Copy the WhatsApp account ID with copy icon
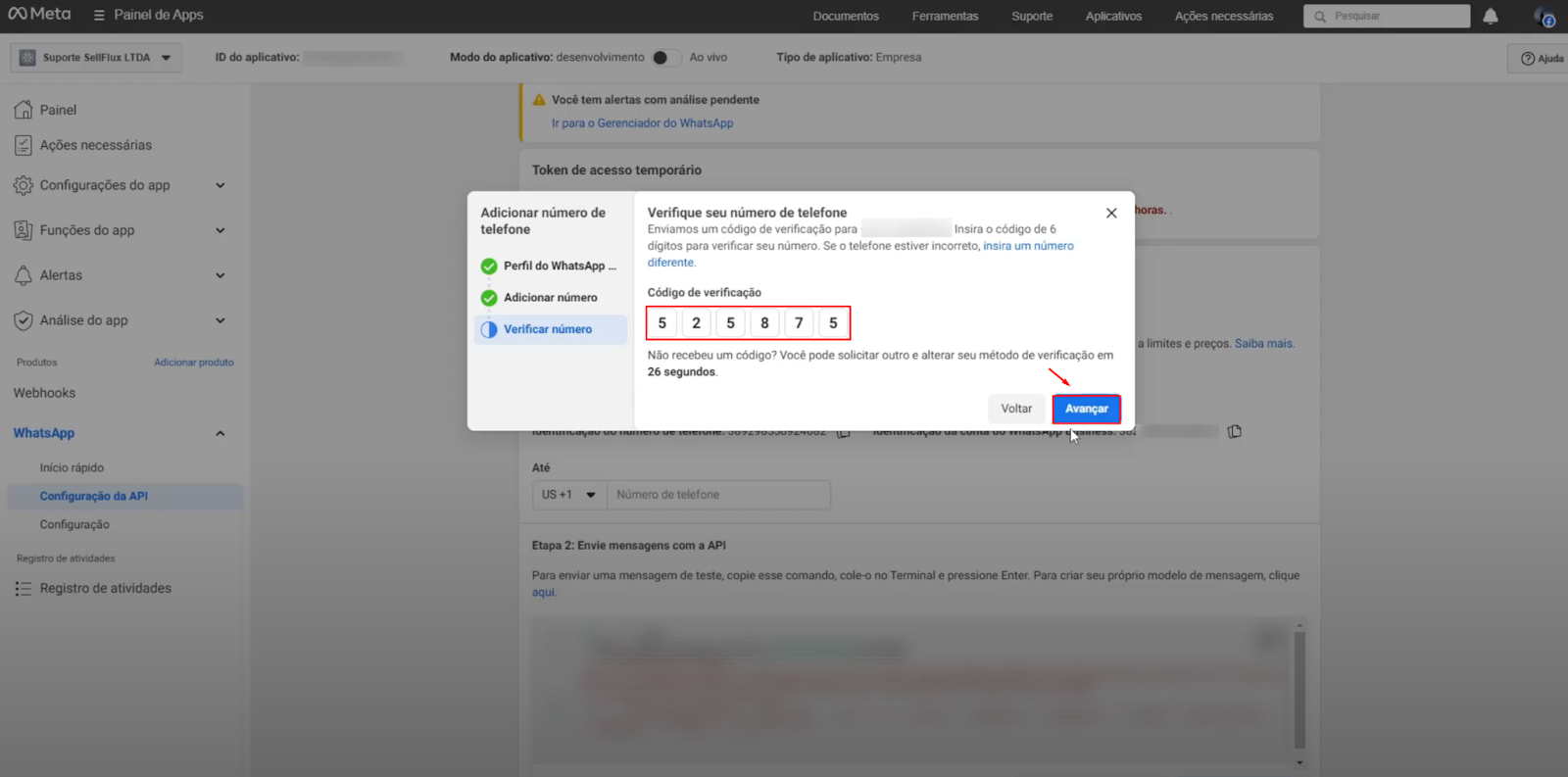This screenshot has width=1568, height=777. [x=1235, y=431]
